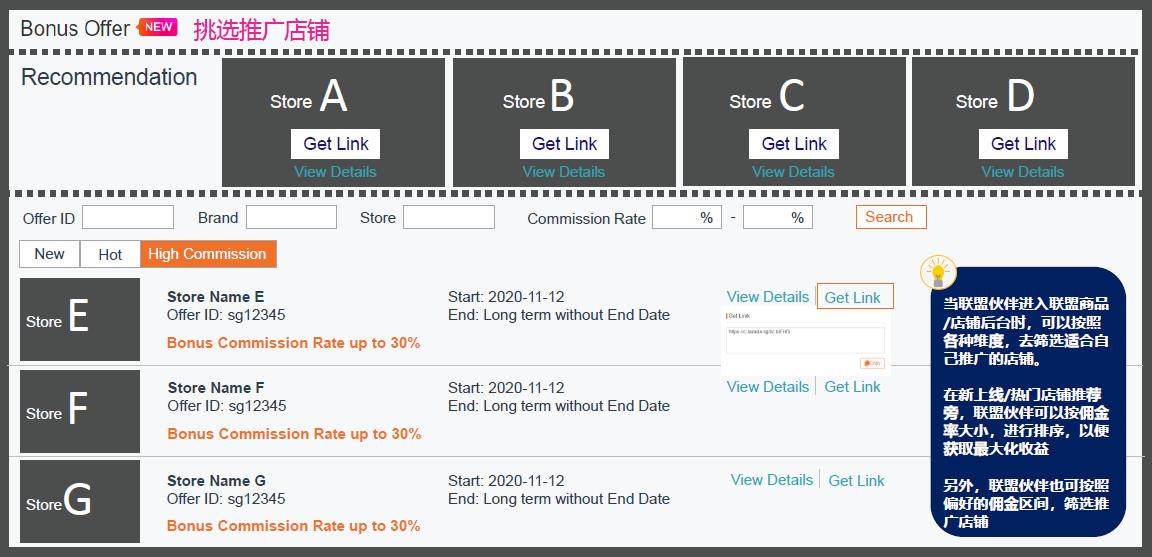Screen dimensions: 1152x557
Task: View Details of recommended Store B
Action: (x=564, y=172)
